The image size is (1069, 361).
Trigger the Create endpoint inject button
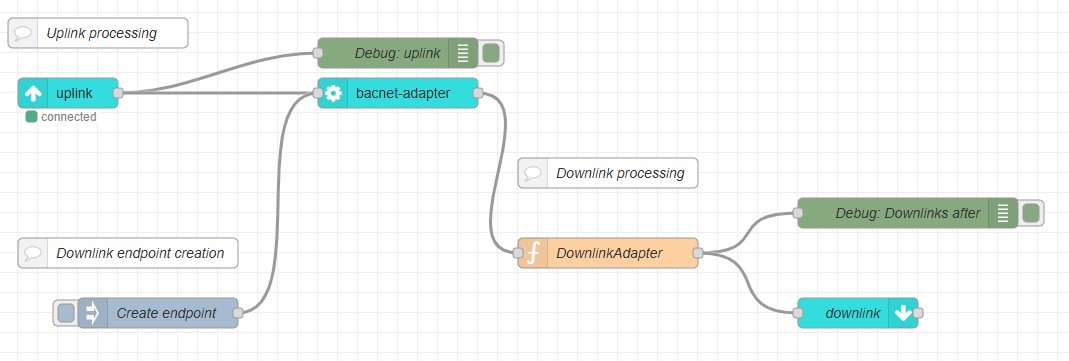65,313
